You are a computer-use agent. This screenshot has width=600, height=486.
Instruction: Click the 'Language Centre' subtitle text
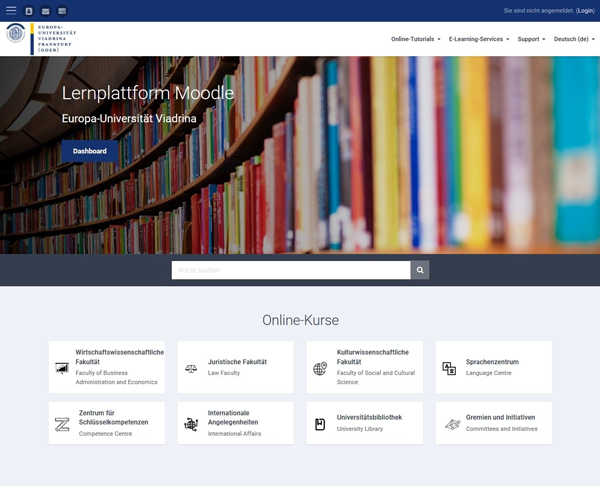(x=489, y=373)
